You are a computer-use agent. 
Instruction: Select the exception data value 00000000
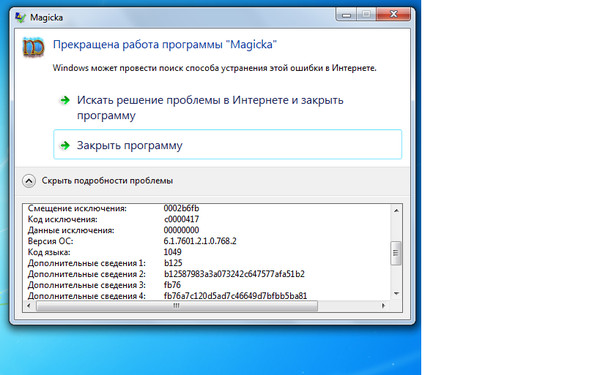[x=181, y=230]
